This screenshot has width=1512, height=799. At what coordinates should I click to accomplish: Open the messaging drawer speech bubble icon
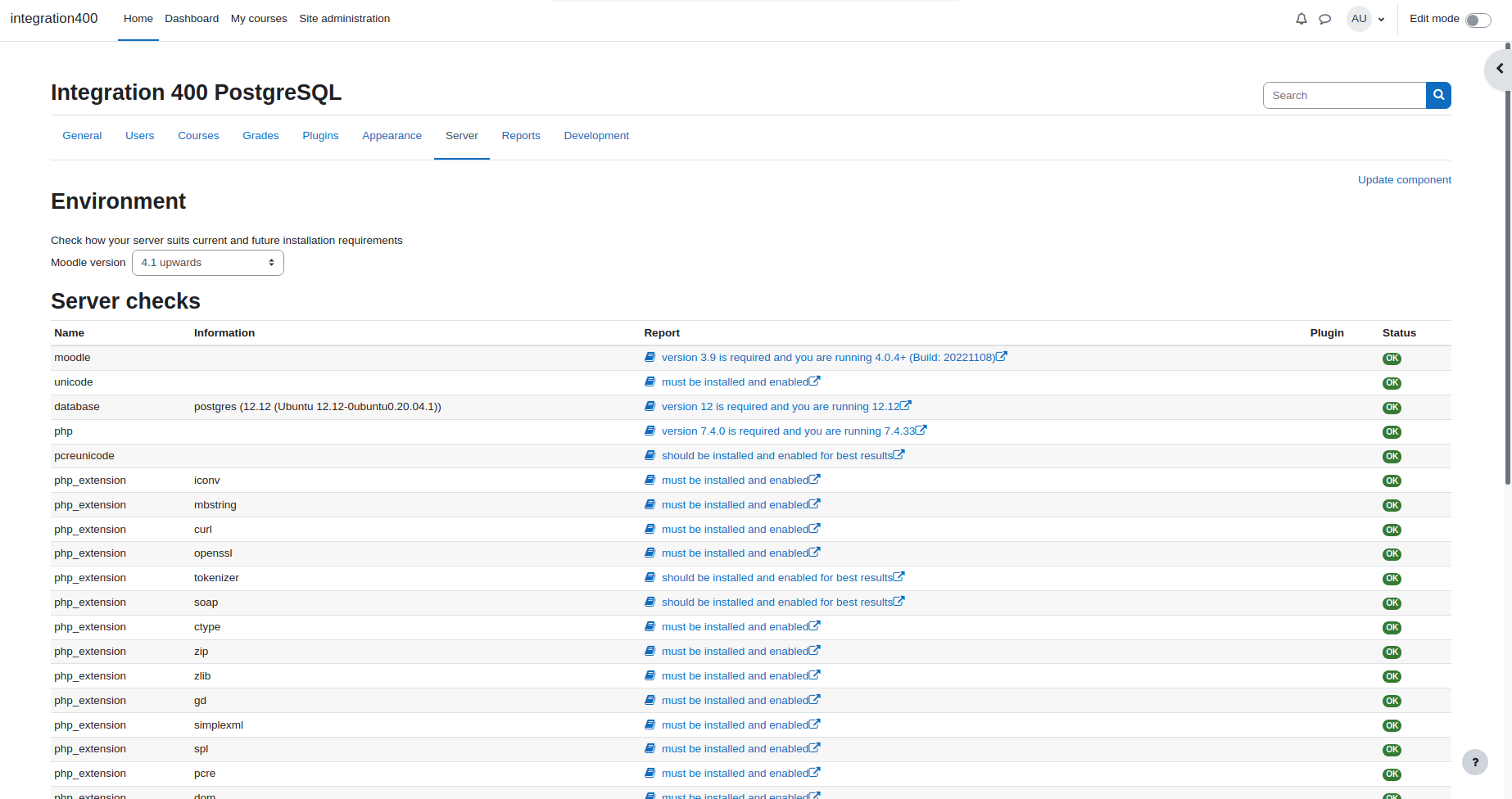point(1325,19)
